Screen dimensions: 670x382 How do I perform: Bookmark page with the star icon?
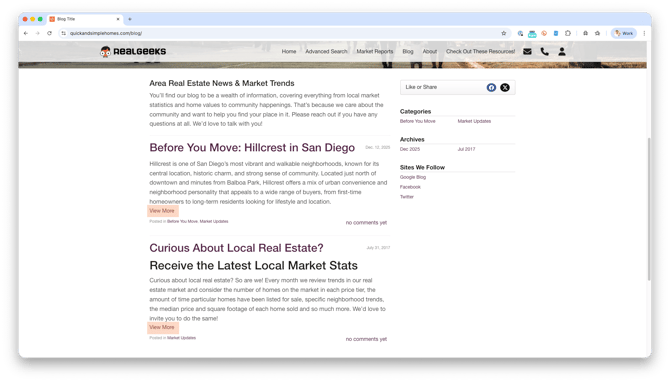[504, 33]
